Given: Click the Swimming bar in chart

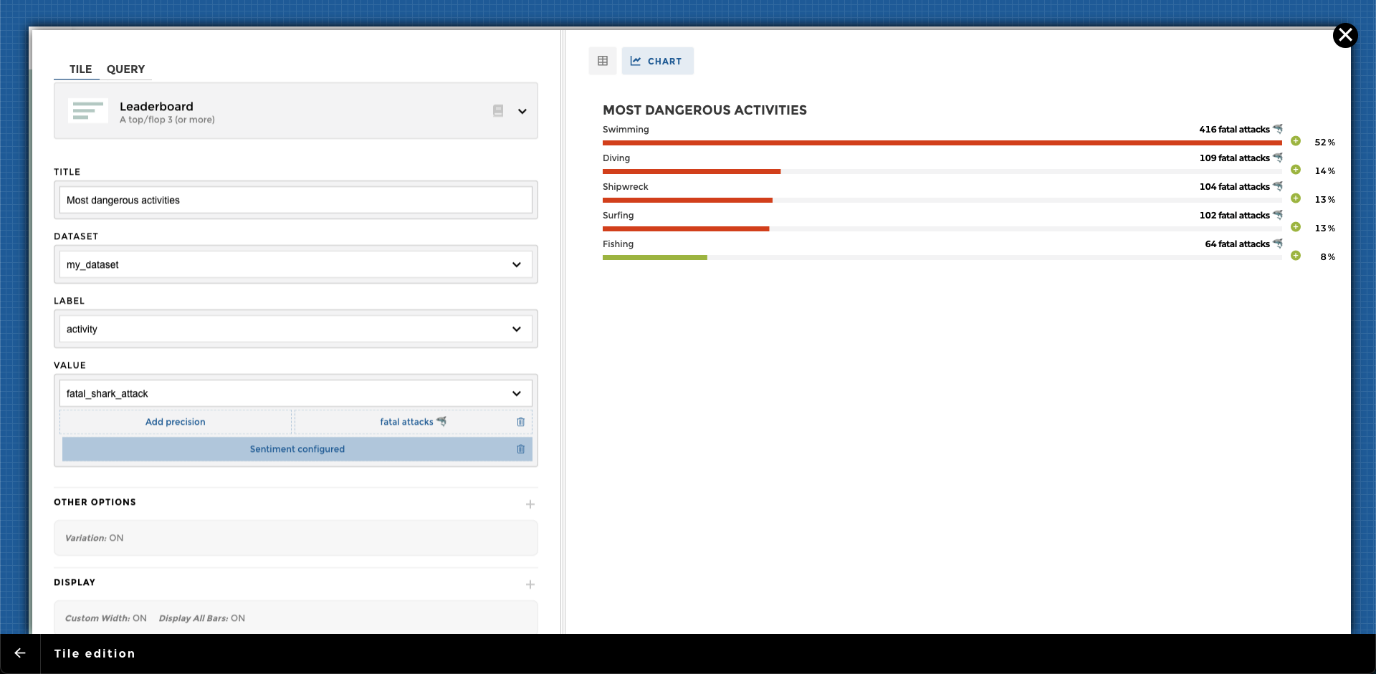Looking at the screenshot, I should pos(942,143).
